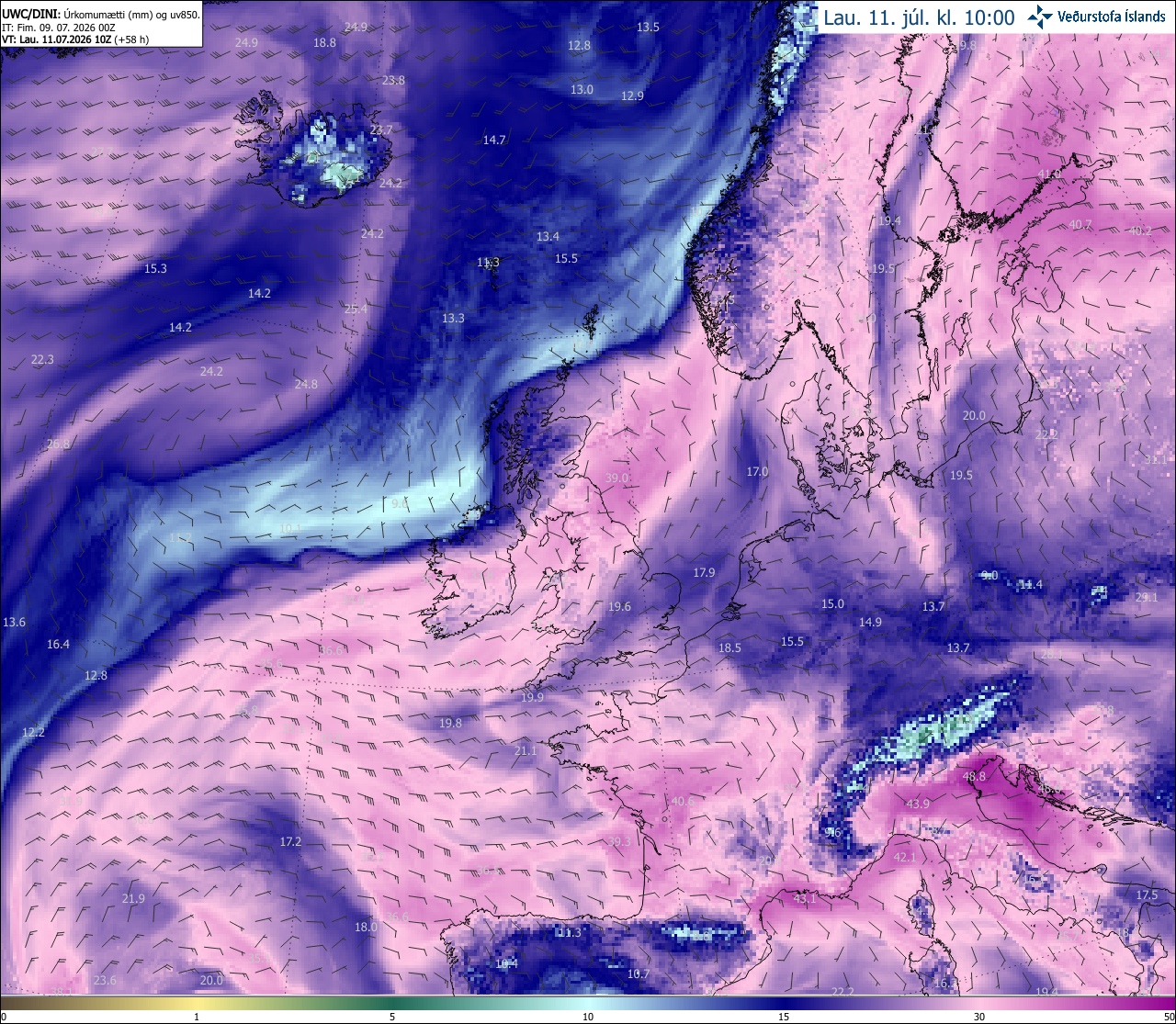1176x1024 pixels.
Task: Click the 15.3 value label southwest of Iceland
Action: coord(155,268)
